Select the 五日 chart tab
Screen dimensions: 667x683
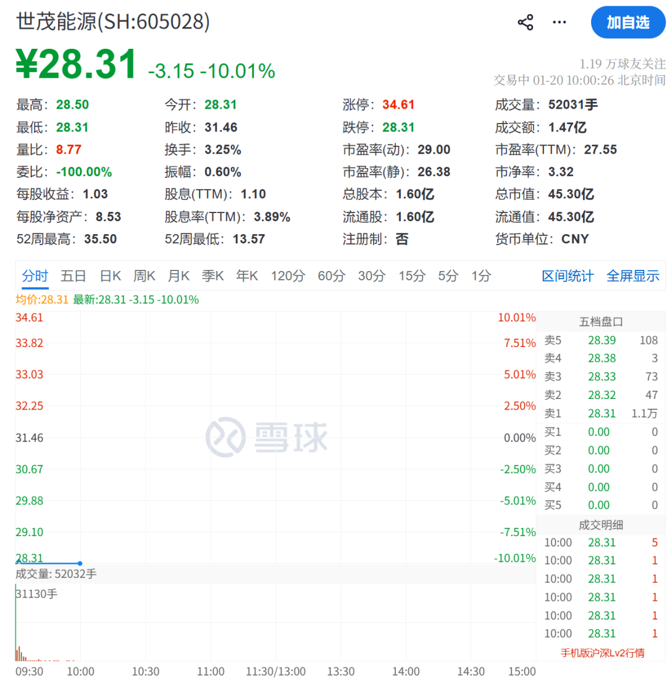pos(73,276)
